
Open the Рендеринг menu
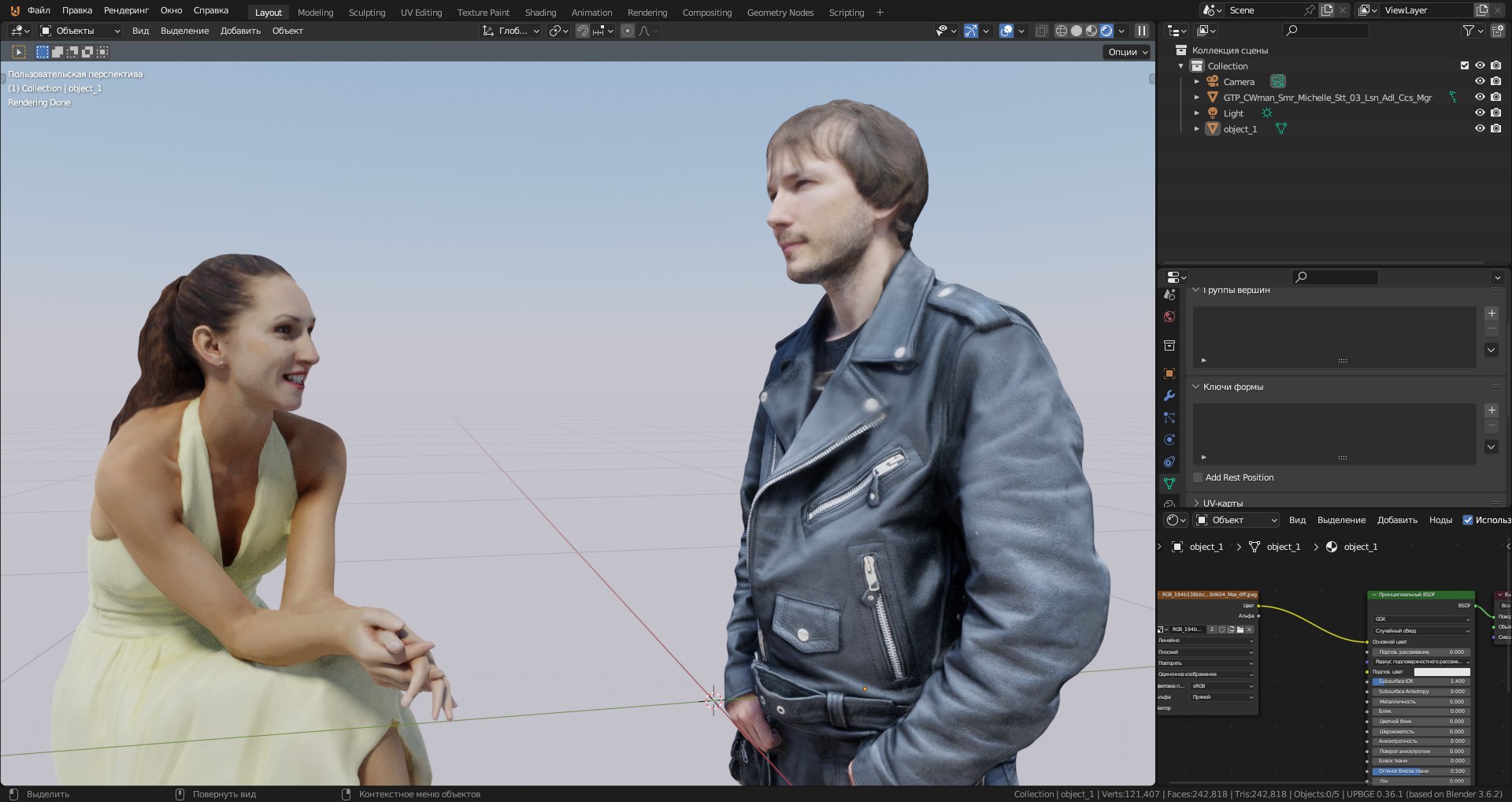[x=126, y=10]
